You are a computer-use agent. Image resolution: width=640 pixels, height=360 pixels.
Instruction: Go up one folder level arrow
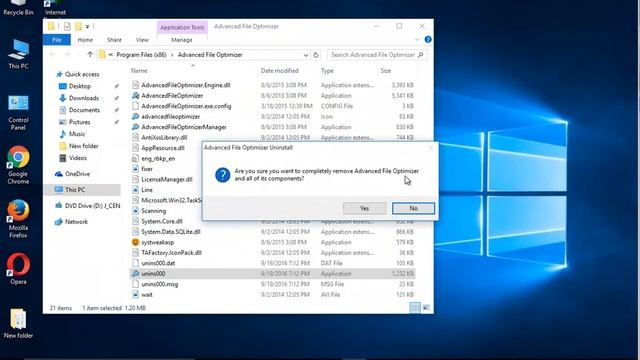[90, 54]
